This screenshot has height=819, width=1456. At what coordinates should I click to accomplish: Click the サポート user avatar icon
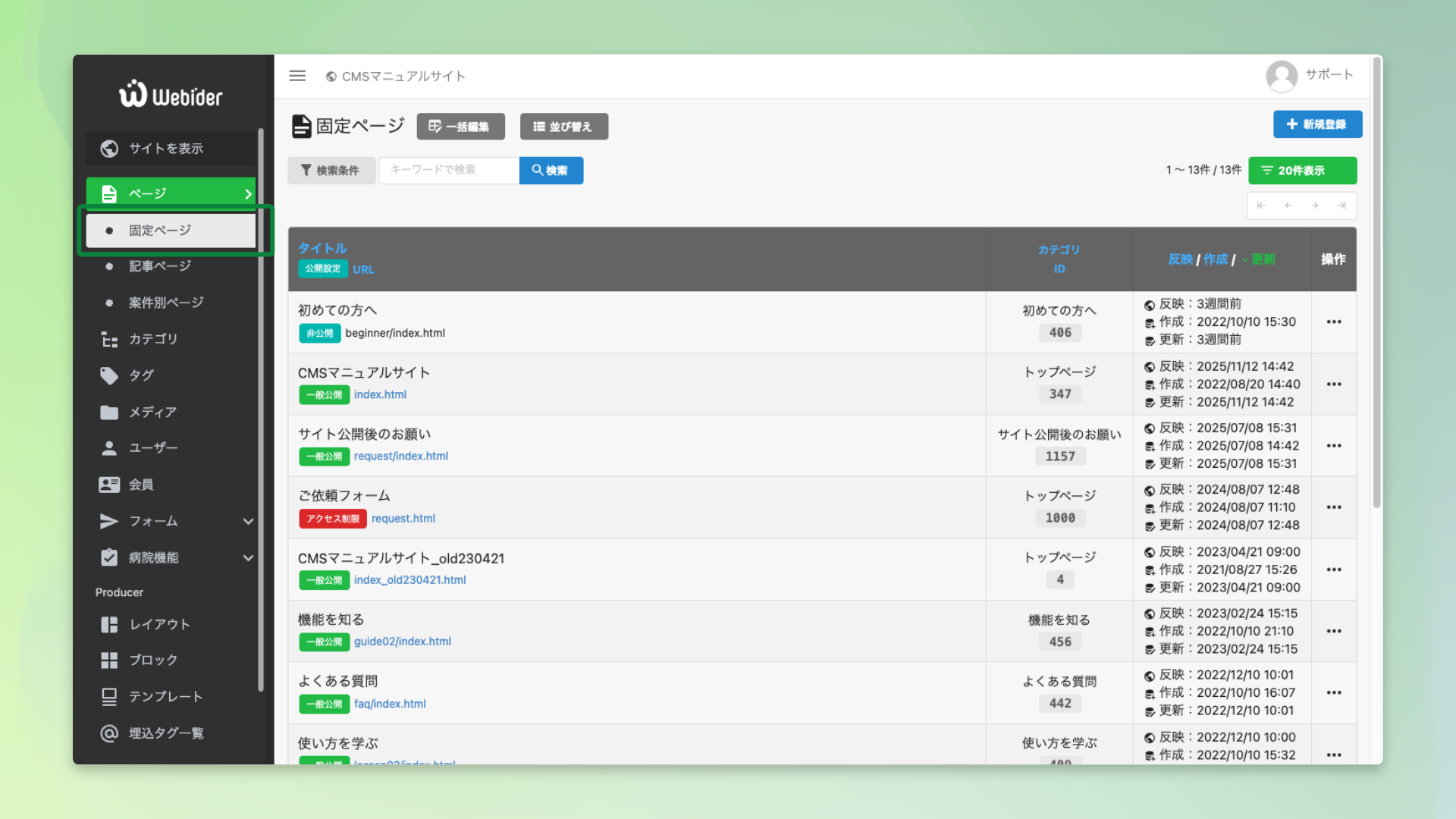coord(1282,76)
